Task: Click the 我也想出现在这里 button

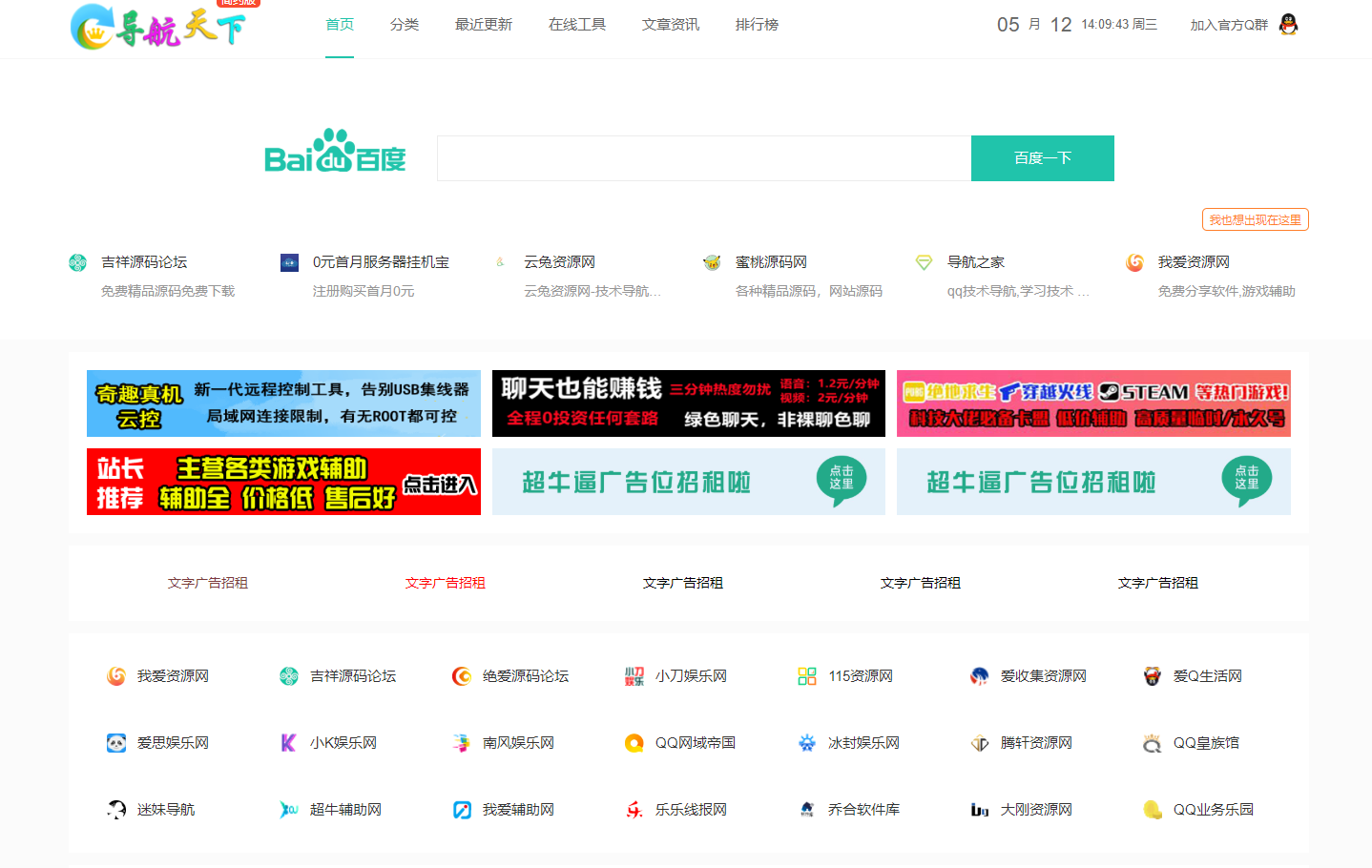Action: coord(1255,219)
